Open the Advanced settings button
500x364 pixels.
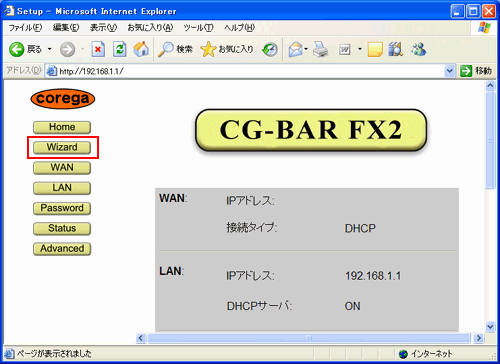pyautogui.click(x=62, y=249)
